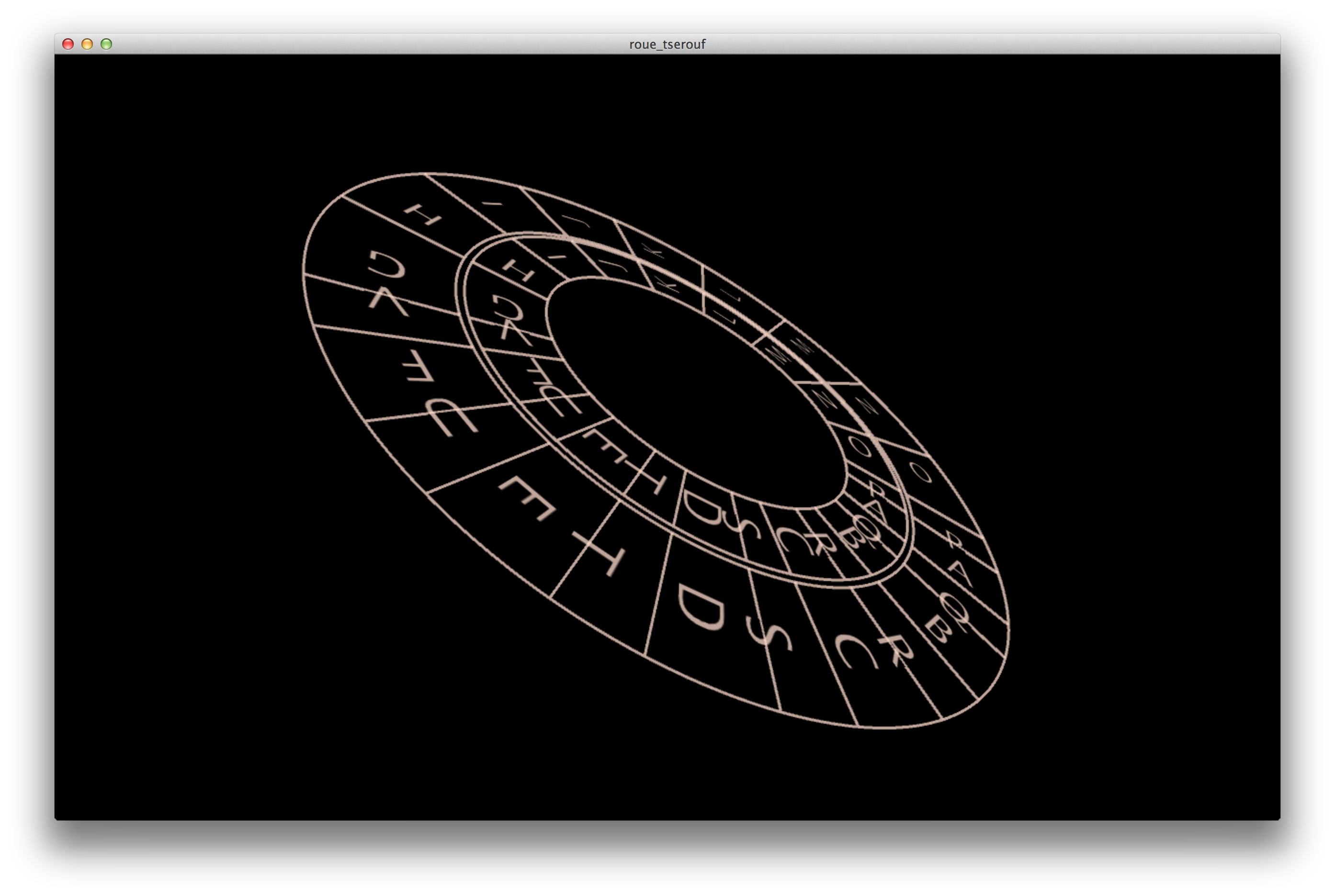1335x896 pixels.
Task: Pick the inner ring letter H
Action: point(519,270)
